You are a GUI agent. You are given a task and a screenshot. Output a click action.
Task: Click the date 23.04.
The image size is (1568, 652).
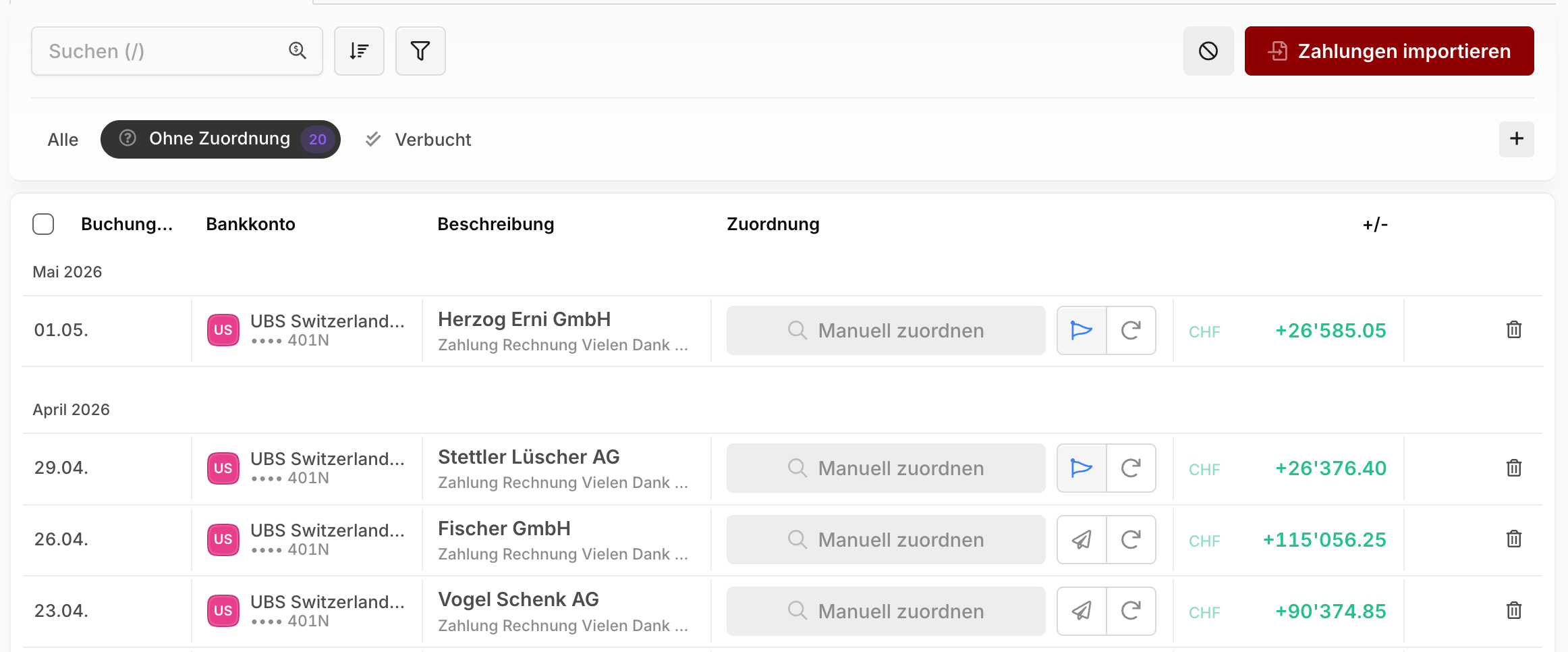[x=61, y=611]
